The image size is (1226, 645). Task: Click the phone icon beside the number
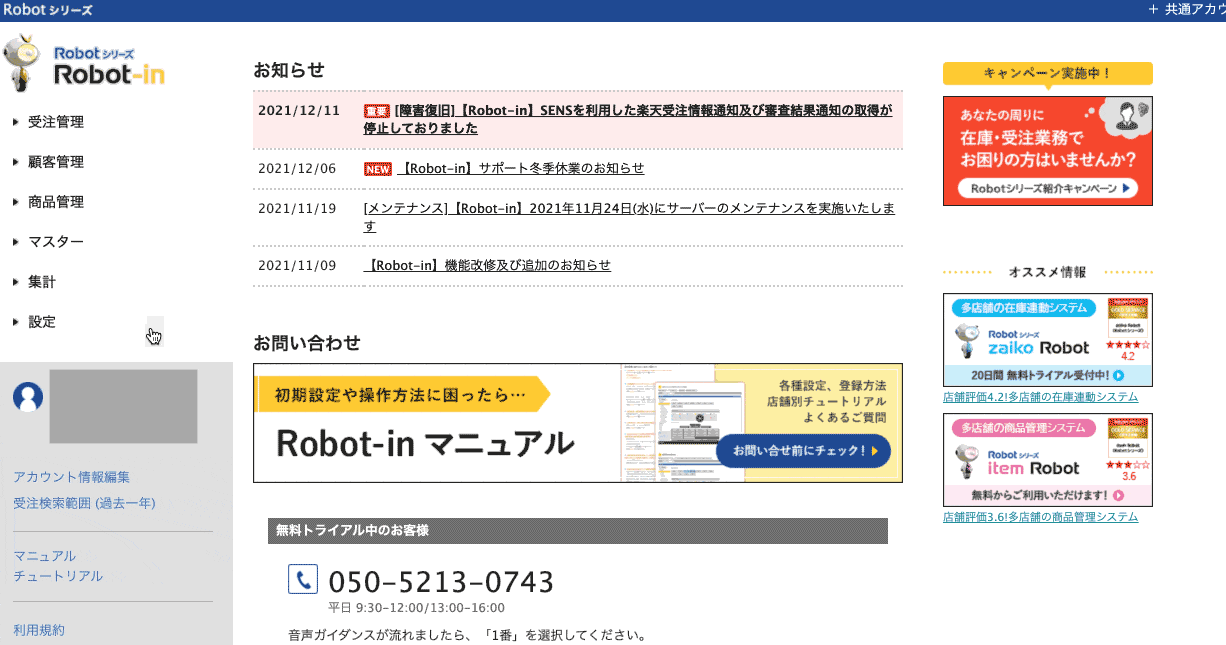[x=303, y=579]
